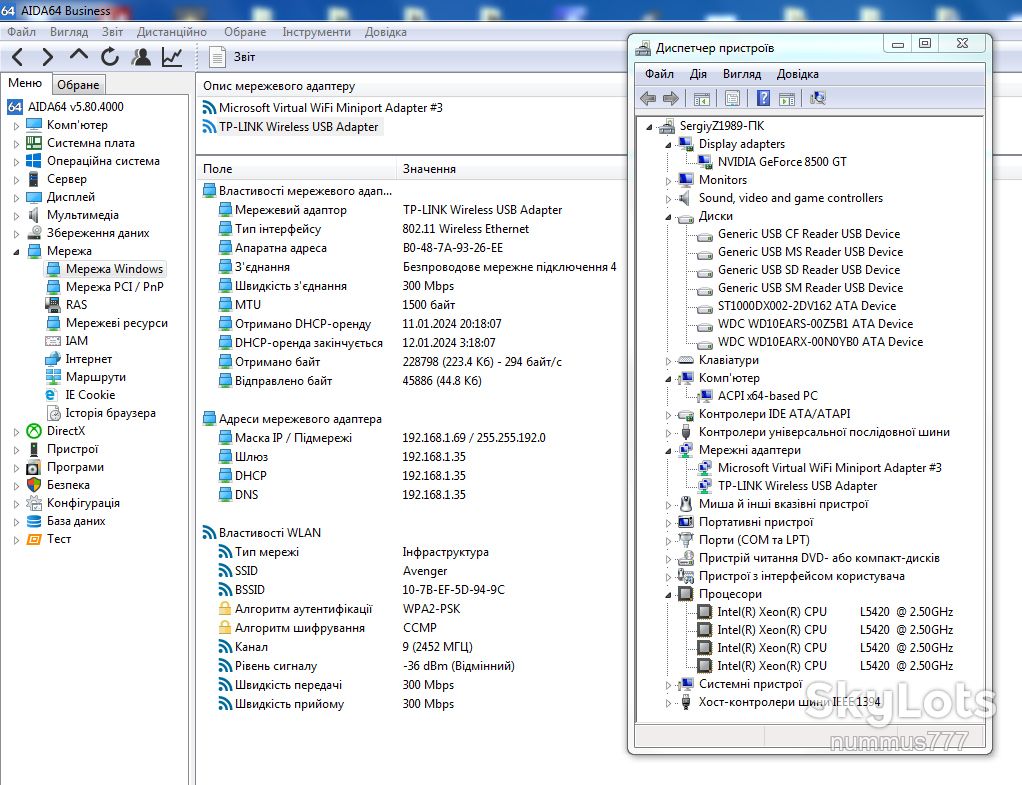Image resolution: width=1022 pixels, height=785 pixels.
Task: Click the NVIDIA GeForce 8500 GT device icon
Action: click(705, 162)
